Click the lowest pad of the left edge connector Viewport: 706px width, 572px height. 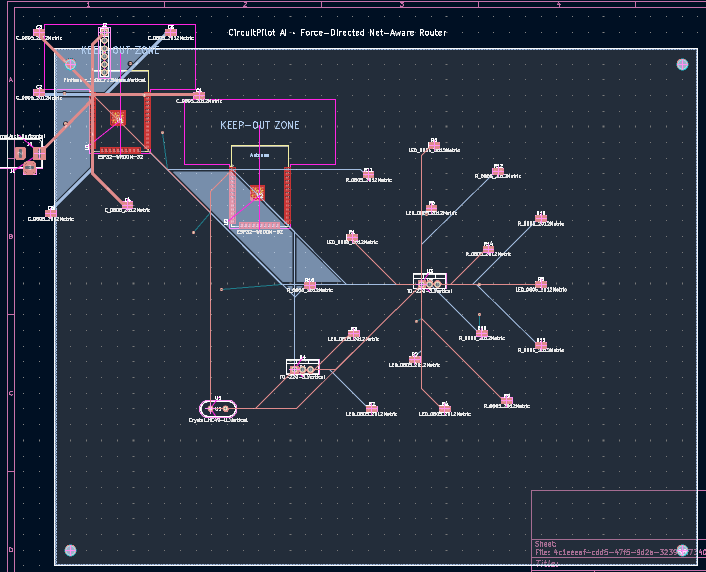pos(29,168)
